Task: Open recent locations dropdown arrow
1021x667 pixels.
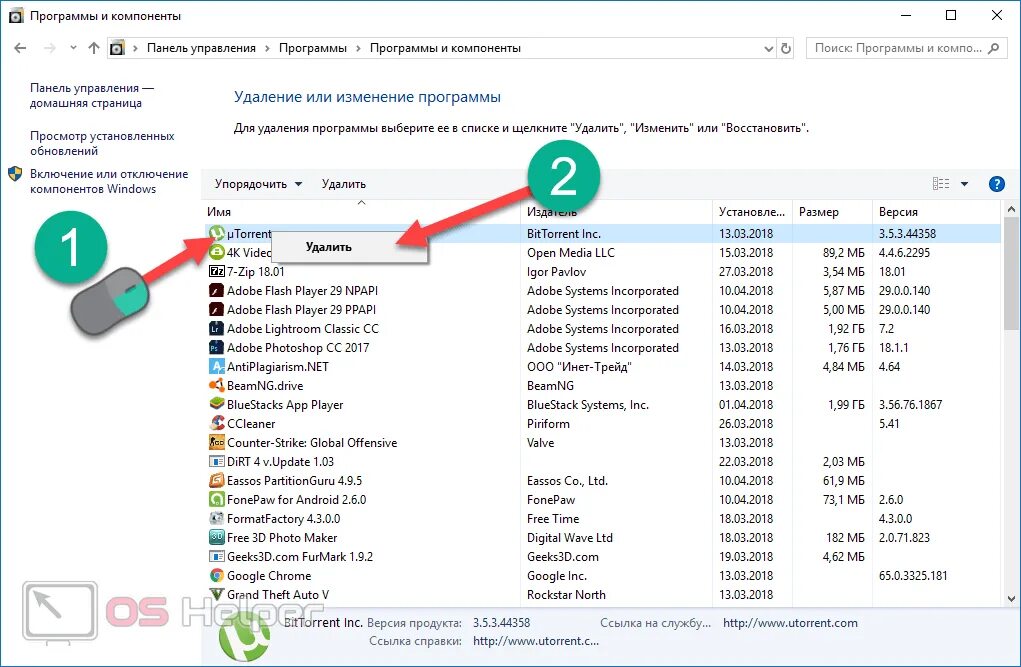Action: (x=73, y=48)
